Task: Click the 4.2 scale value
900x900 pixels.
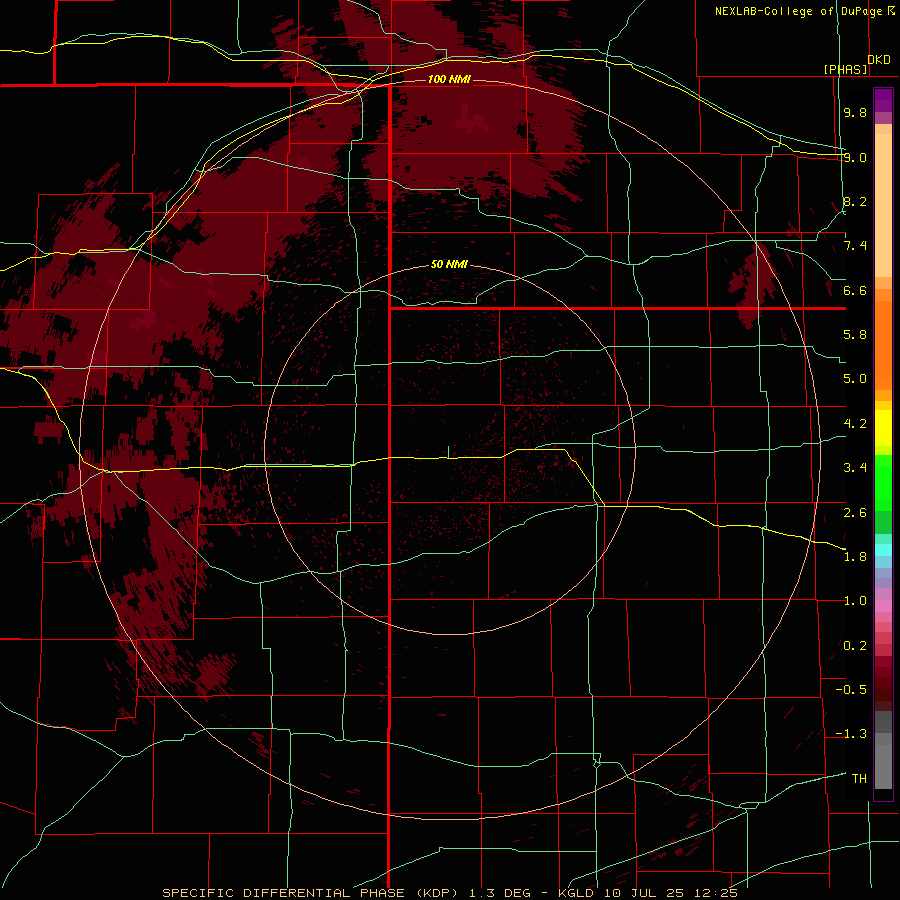Action: point(855,424)
